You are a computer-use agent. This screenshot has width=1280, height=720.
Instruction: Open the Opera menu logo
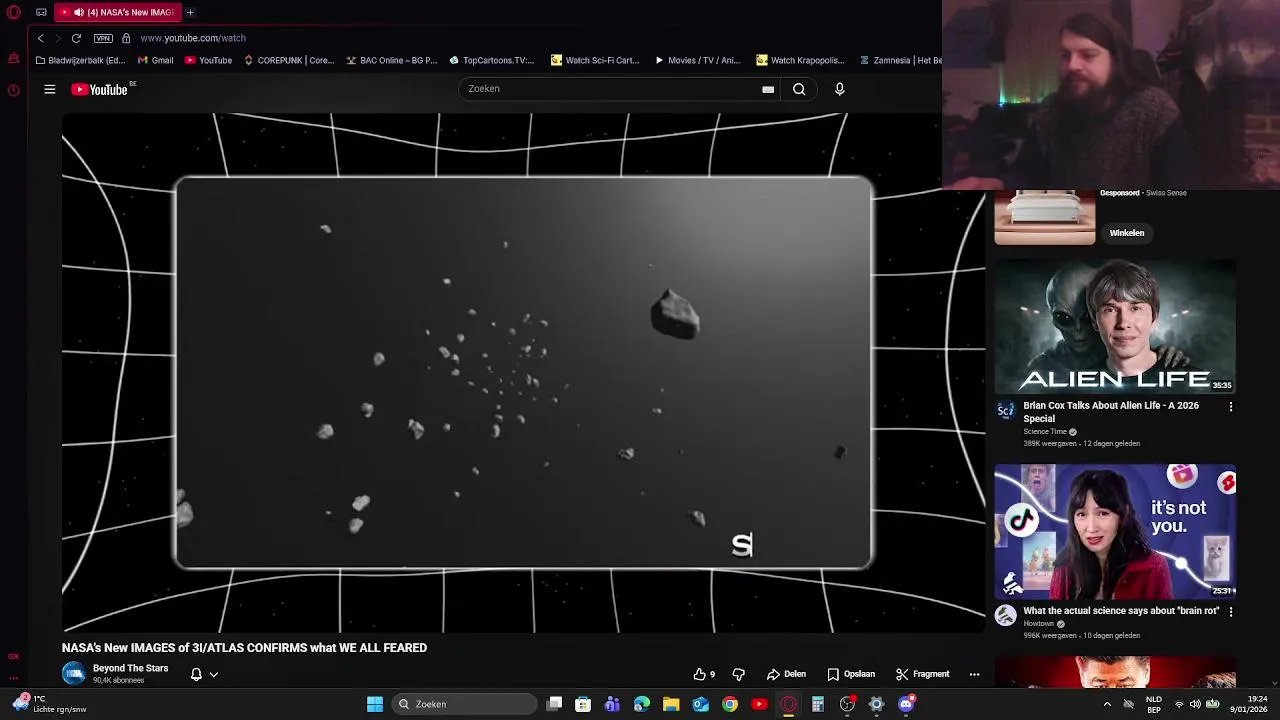[14, 12]
